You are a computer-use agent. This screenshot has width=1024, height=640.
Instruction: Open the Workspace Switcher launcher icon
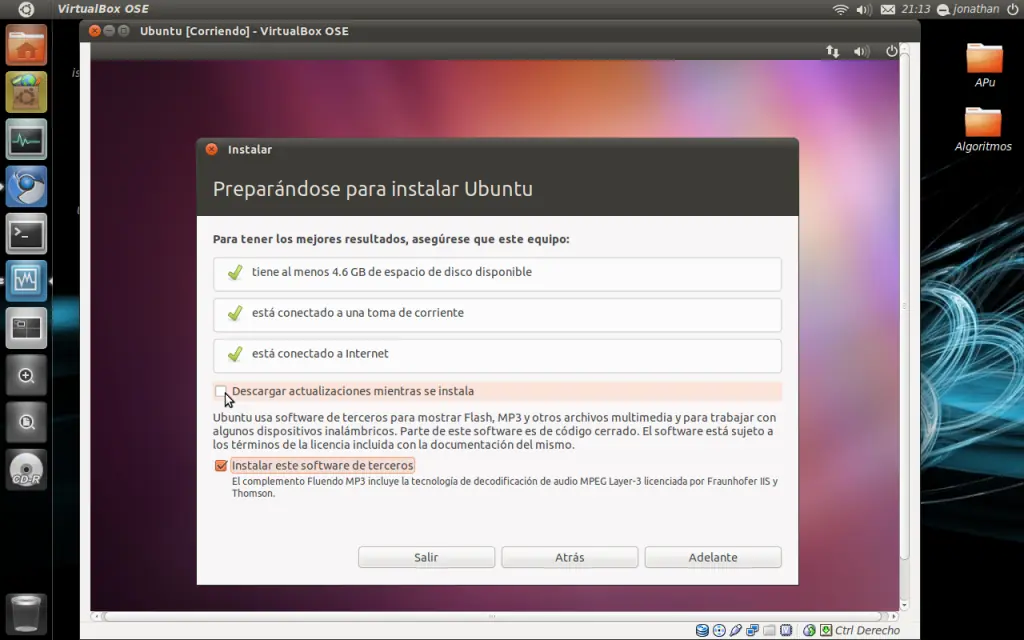click(26, 327)
